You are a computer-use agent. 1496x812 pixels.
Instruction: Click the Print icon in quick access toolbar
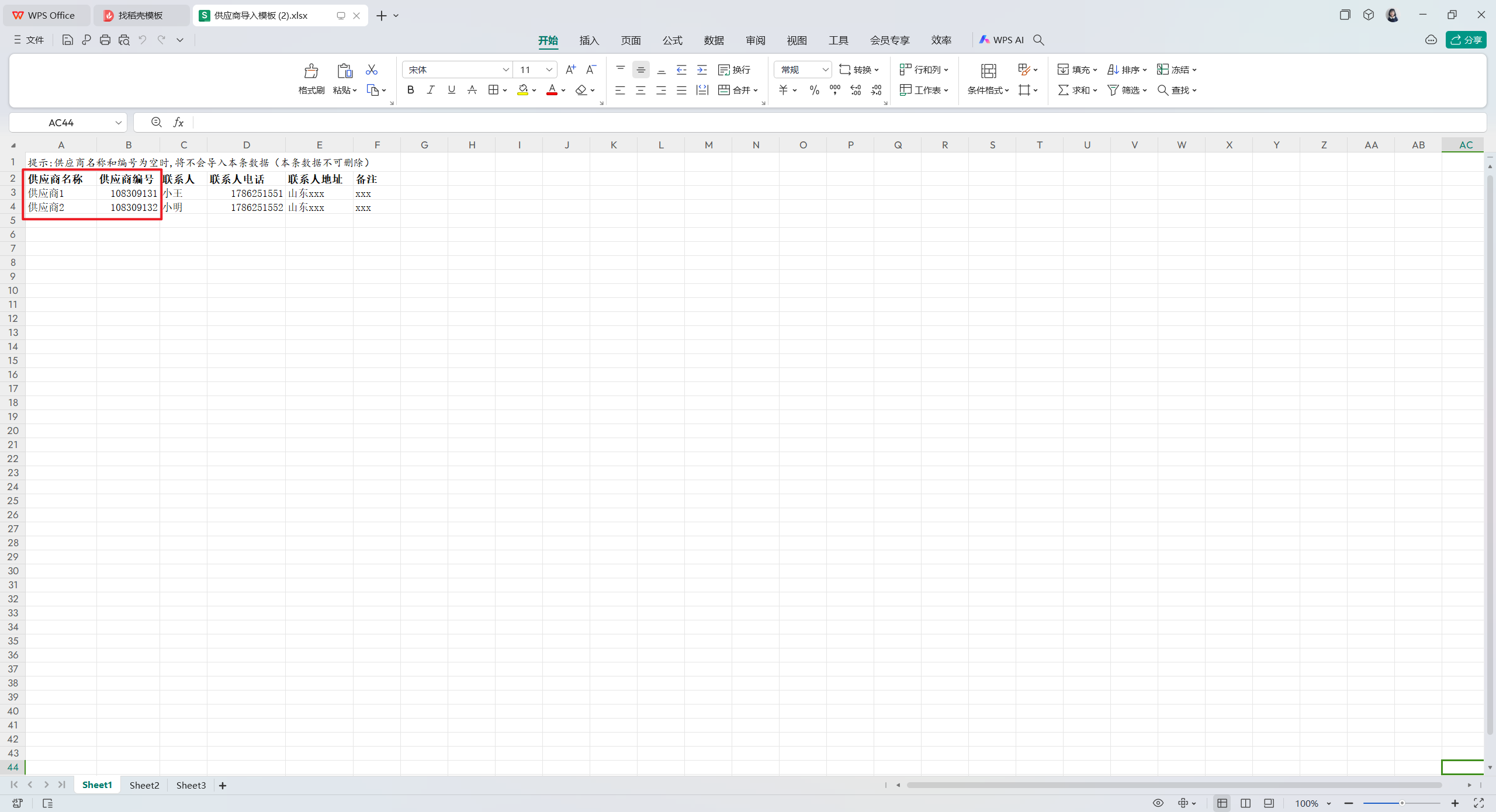pos(105,40)
